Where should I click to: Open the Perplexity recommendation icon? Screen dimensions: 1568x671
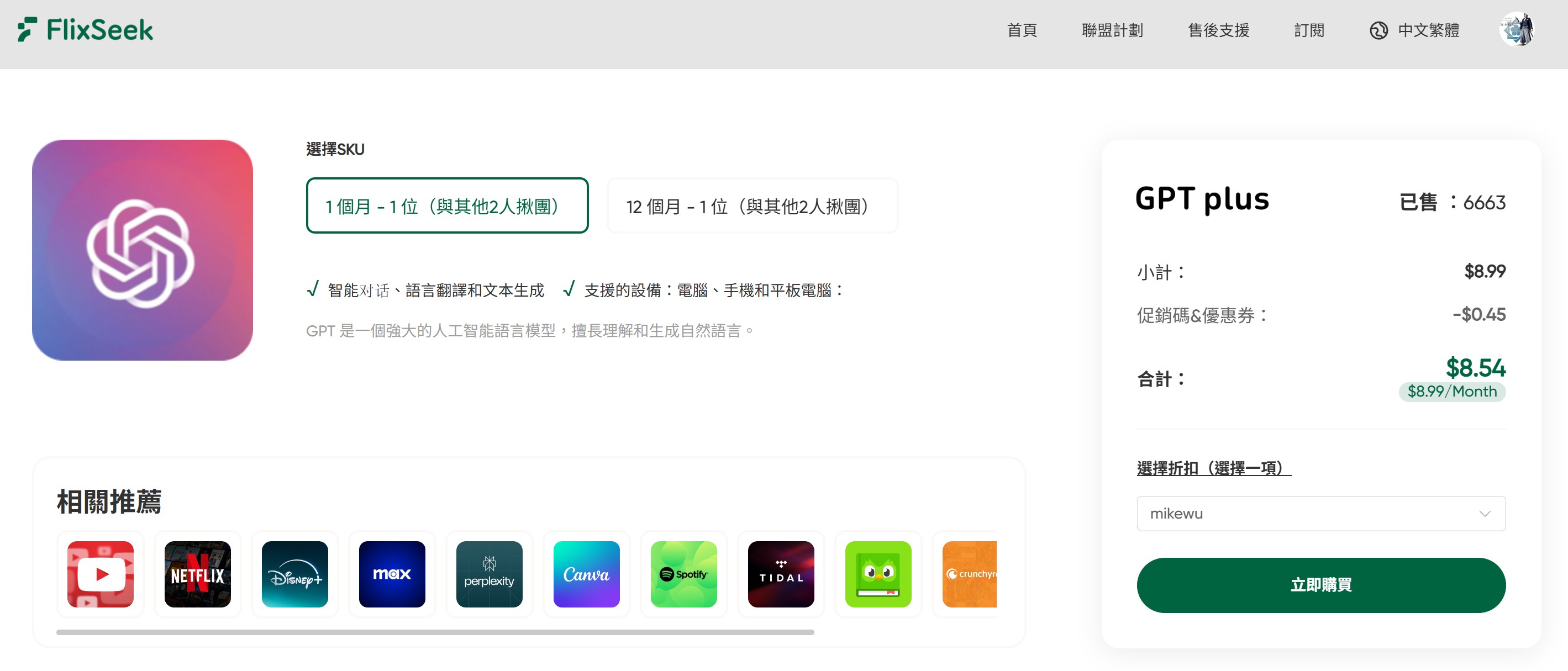[x=490, y=574]
